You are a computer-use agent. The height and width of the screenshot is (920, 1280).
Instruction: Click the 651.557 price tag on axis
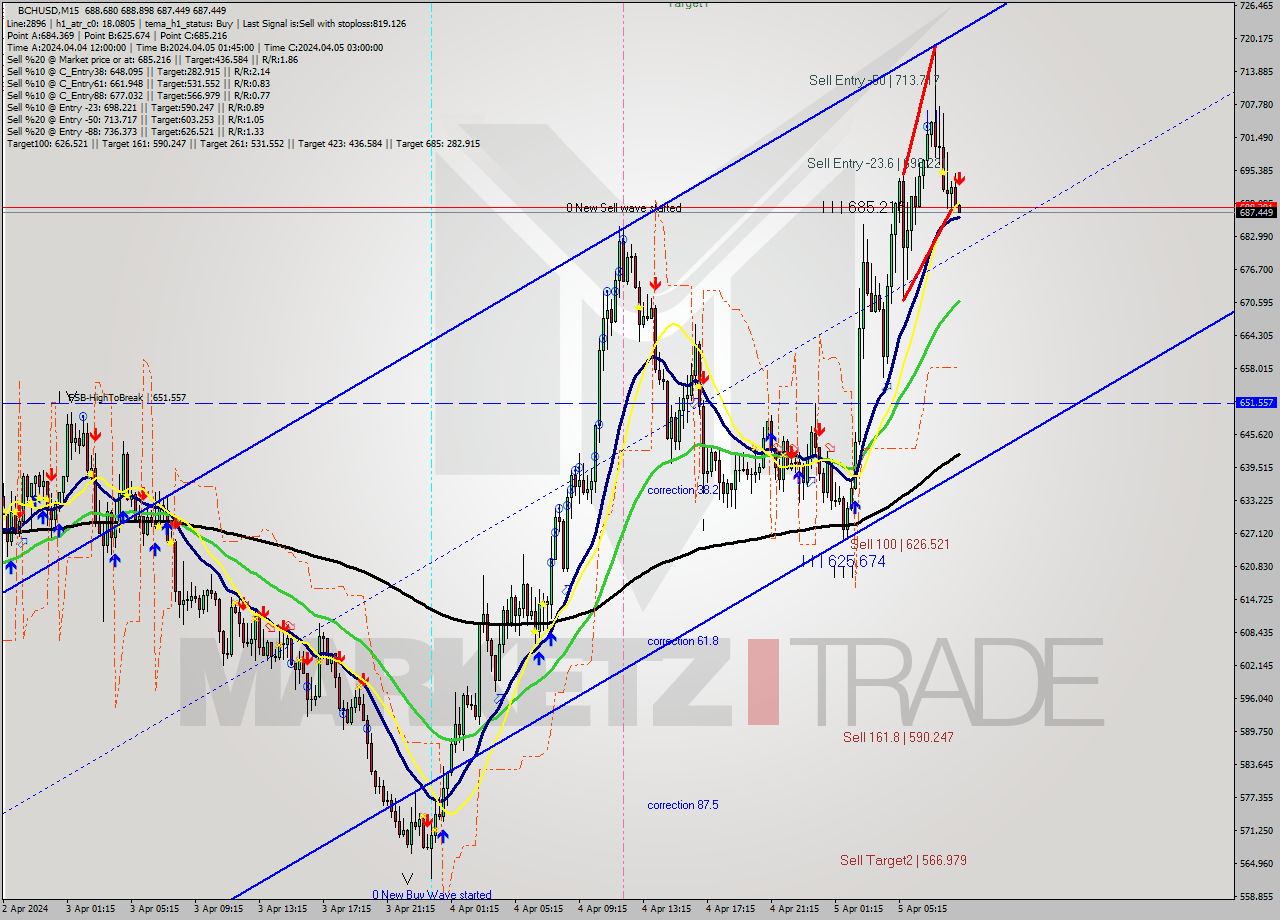[x=1256, y=402]
